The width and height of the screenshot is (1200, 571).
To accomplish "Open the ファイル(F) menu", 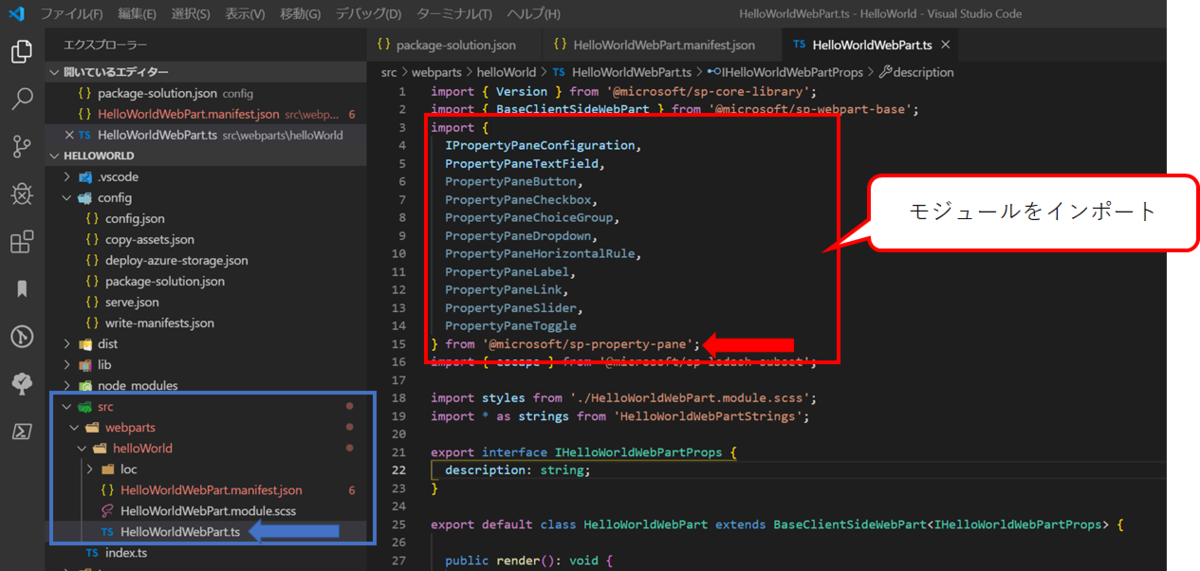I will coord(72,14).
